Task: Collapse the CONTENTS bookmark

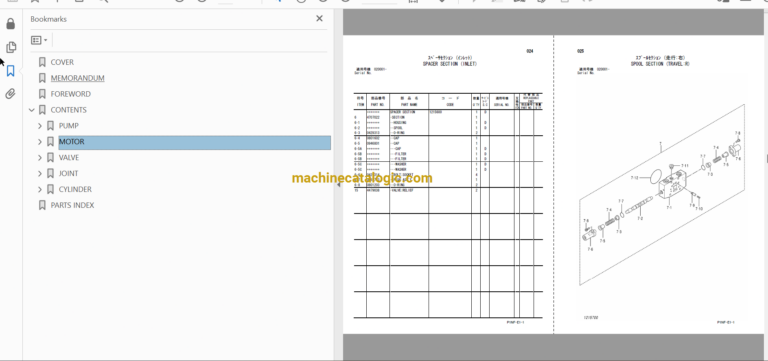Action: click(32, 110)
